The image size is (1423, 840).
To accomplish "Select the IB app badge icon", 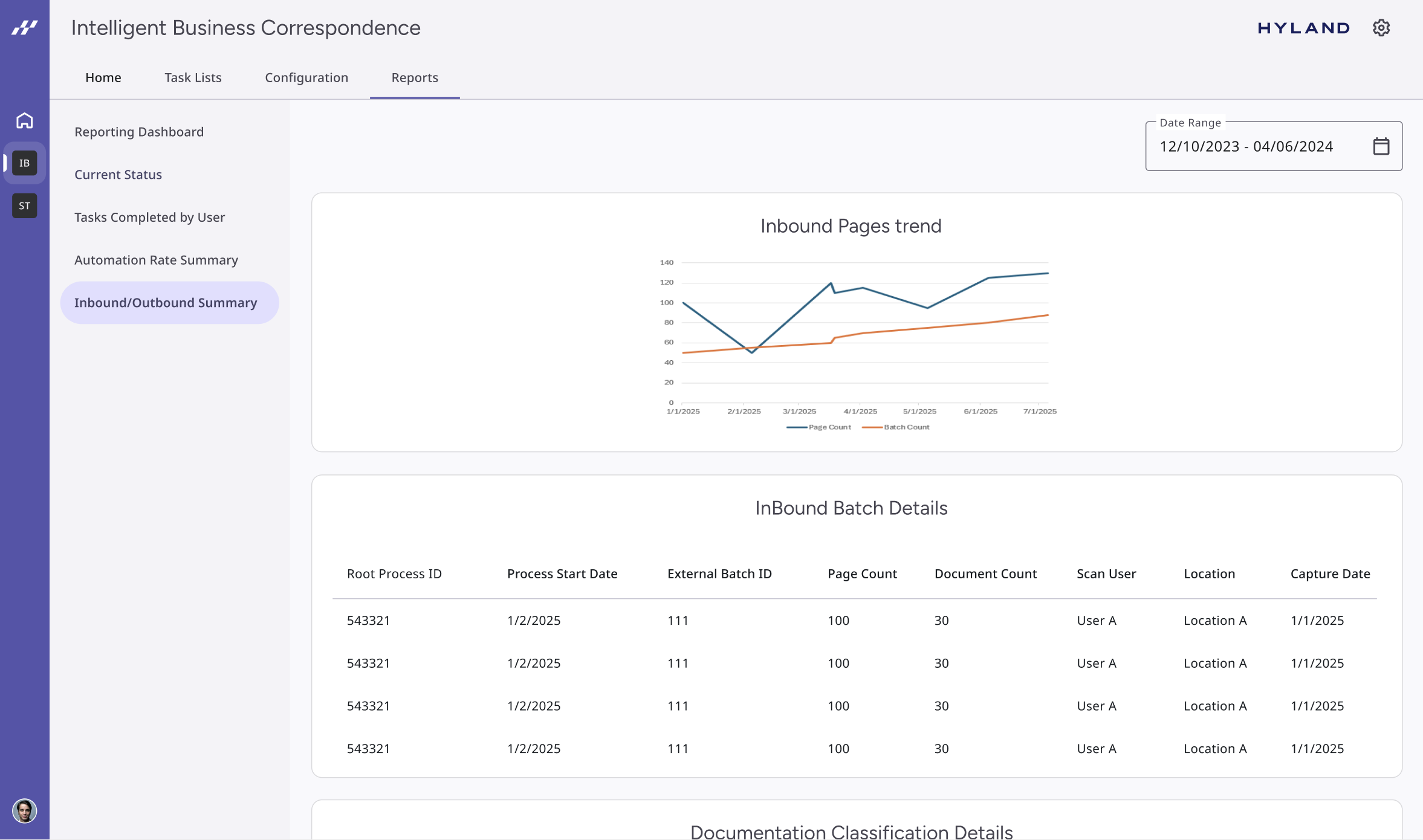I will pos(24,163).
